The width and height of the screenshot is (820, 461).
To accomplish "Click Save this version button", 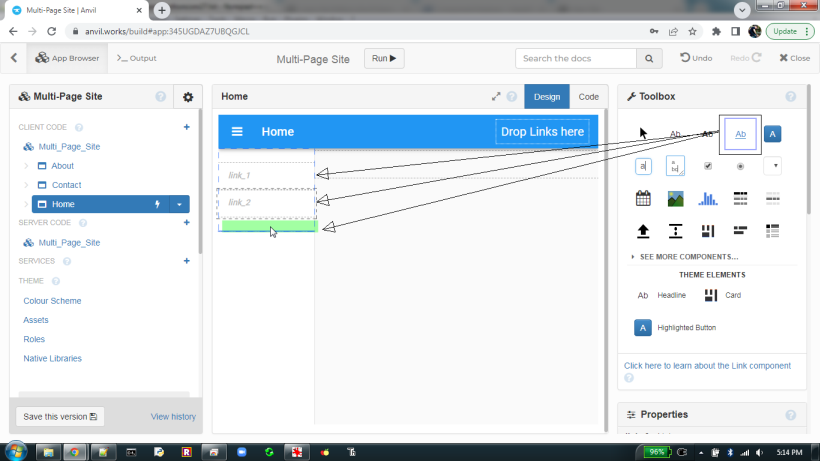I will pyautogui.click(x=60, y=416).
